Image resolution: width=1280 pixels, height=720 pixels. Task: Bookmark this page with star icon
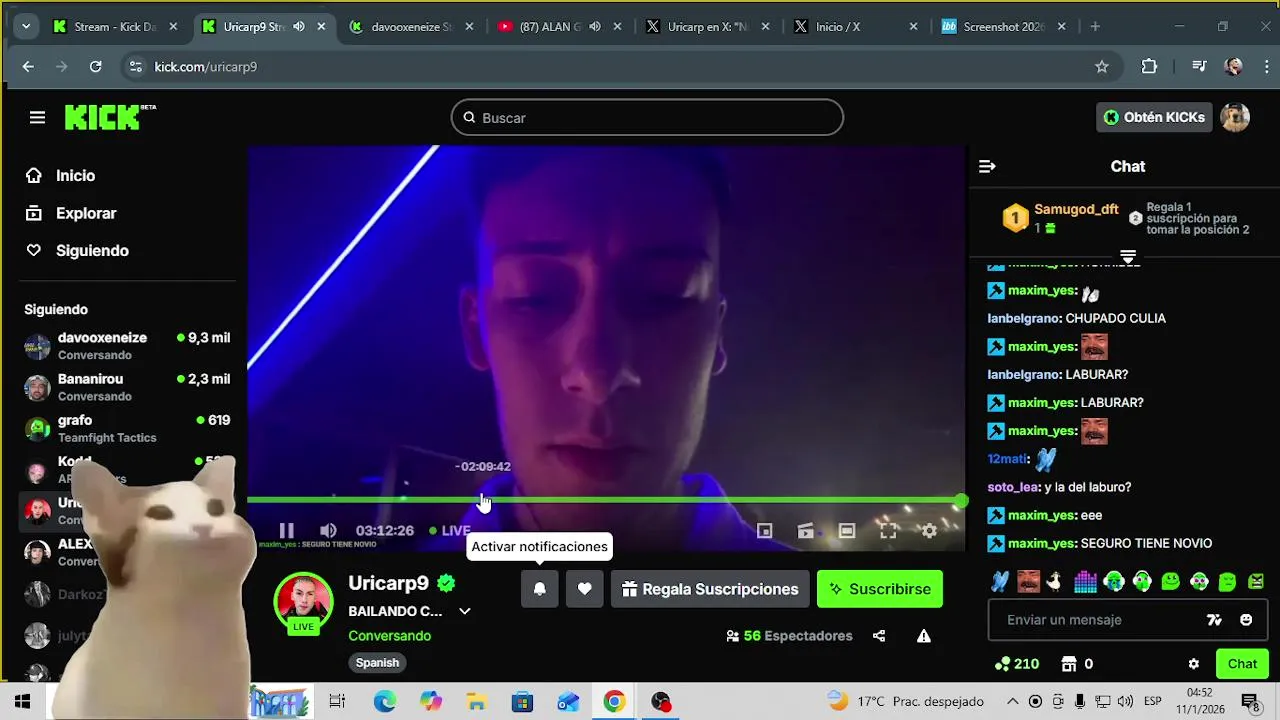(1102, 67)
